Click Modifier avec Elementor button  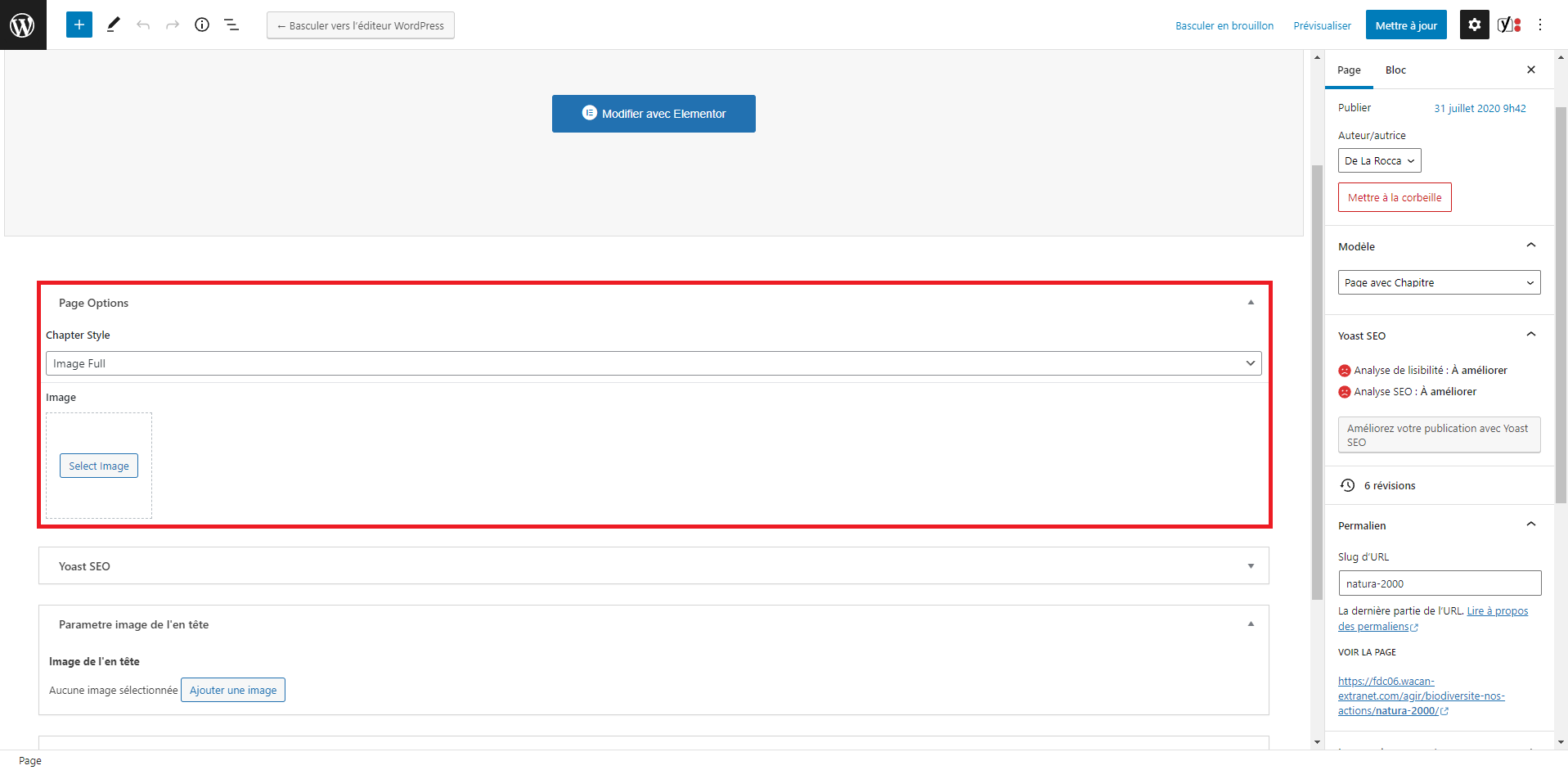click(x=654, y=114)
